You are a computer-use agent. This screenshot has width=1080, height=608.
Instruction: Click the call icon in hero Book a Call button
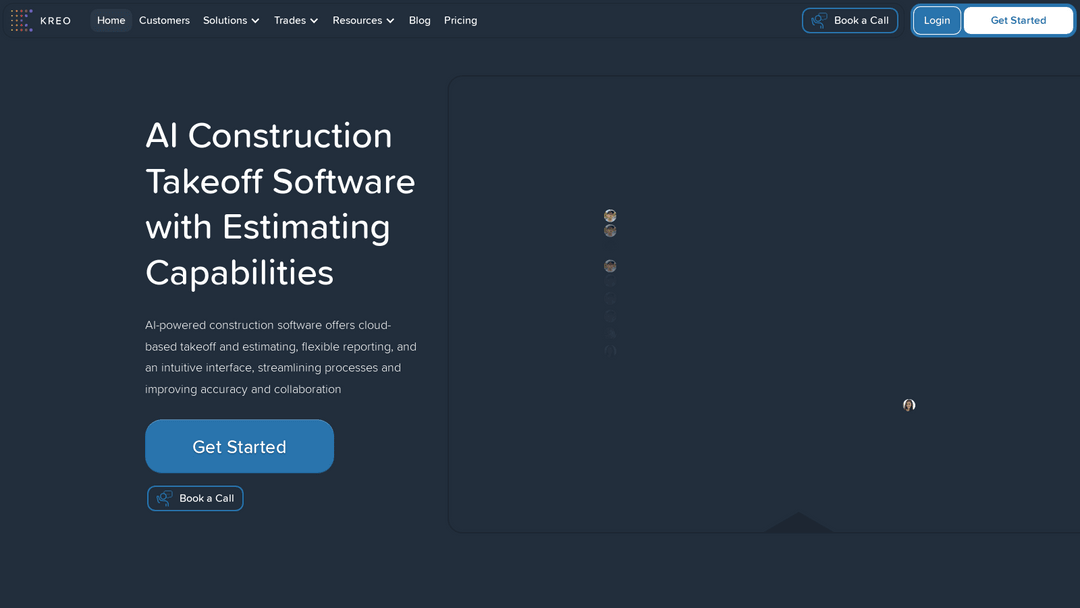click(x=165, y=498)
